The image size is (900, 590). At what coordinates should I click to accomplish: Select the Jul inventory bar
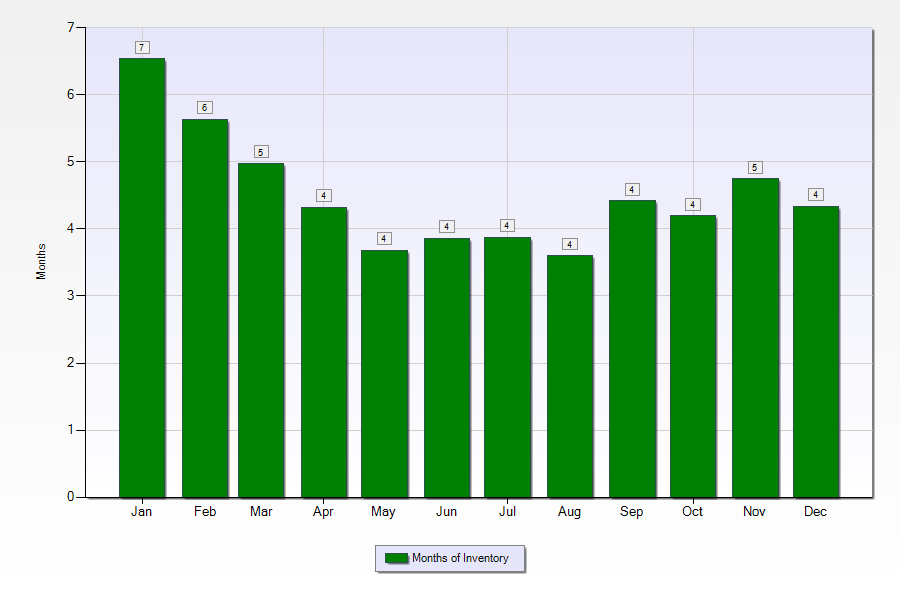click(x=507, y=367)
